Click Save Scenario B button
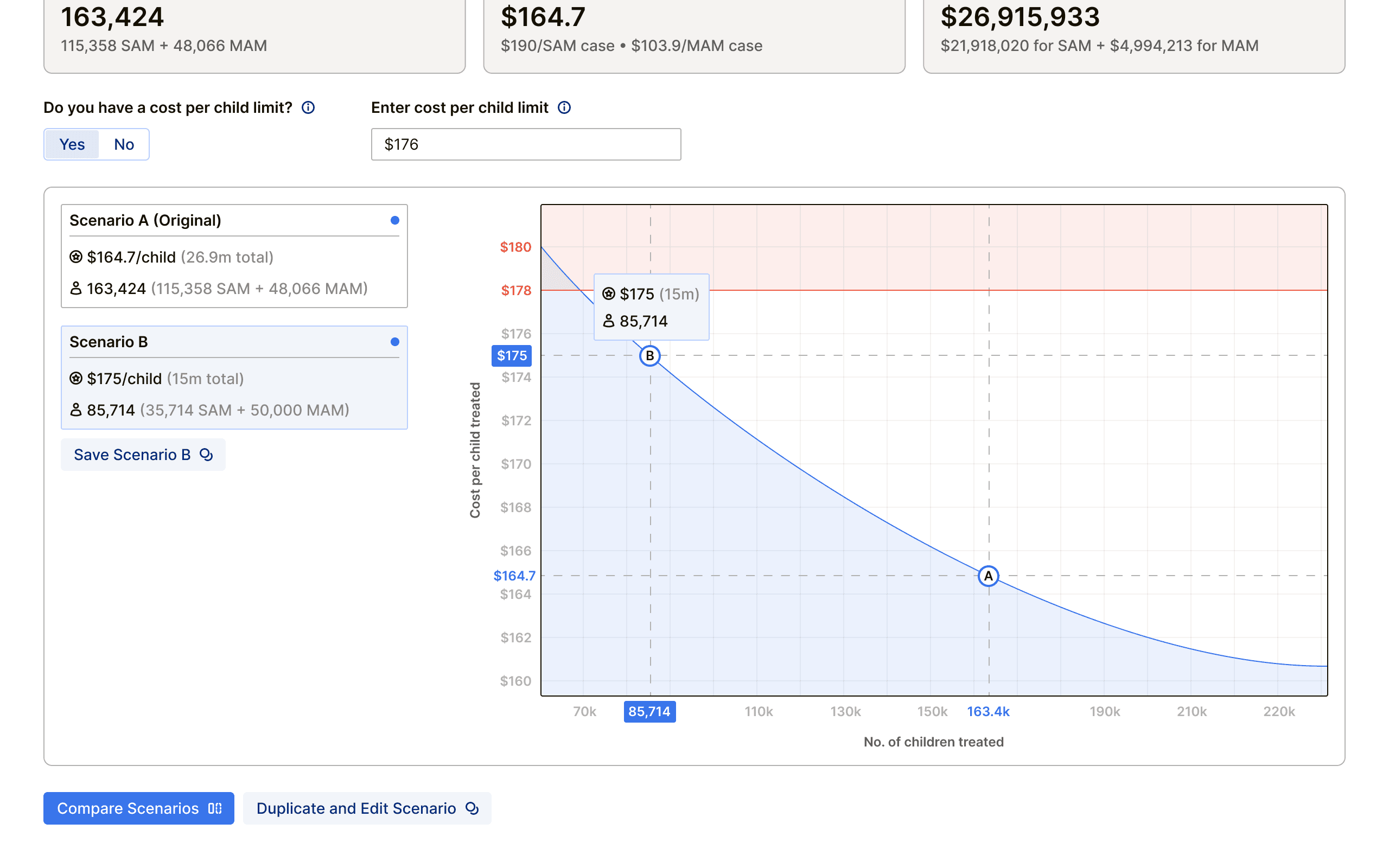This screenshot has width=1389, height=868. (143, 455)
